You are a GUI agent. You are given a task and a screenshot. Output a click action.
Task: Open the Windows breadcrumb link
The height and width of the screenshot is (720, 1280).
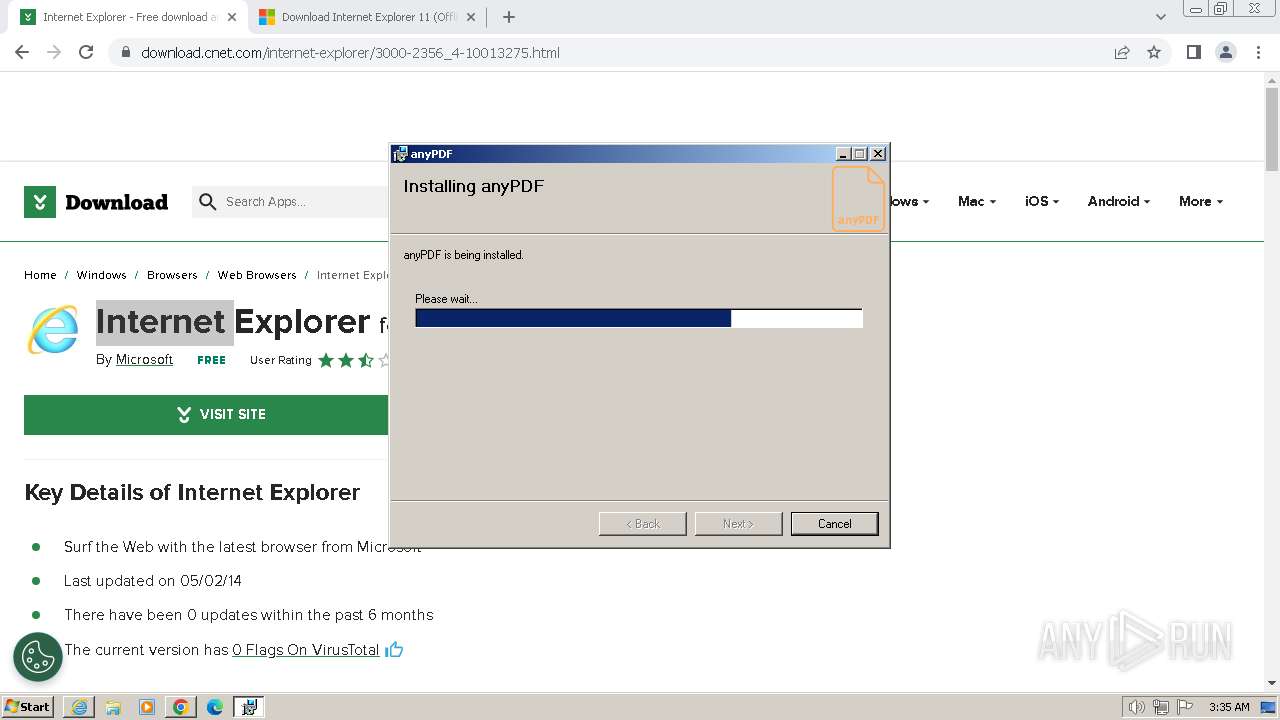click(101, 275)
